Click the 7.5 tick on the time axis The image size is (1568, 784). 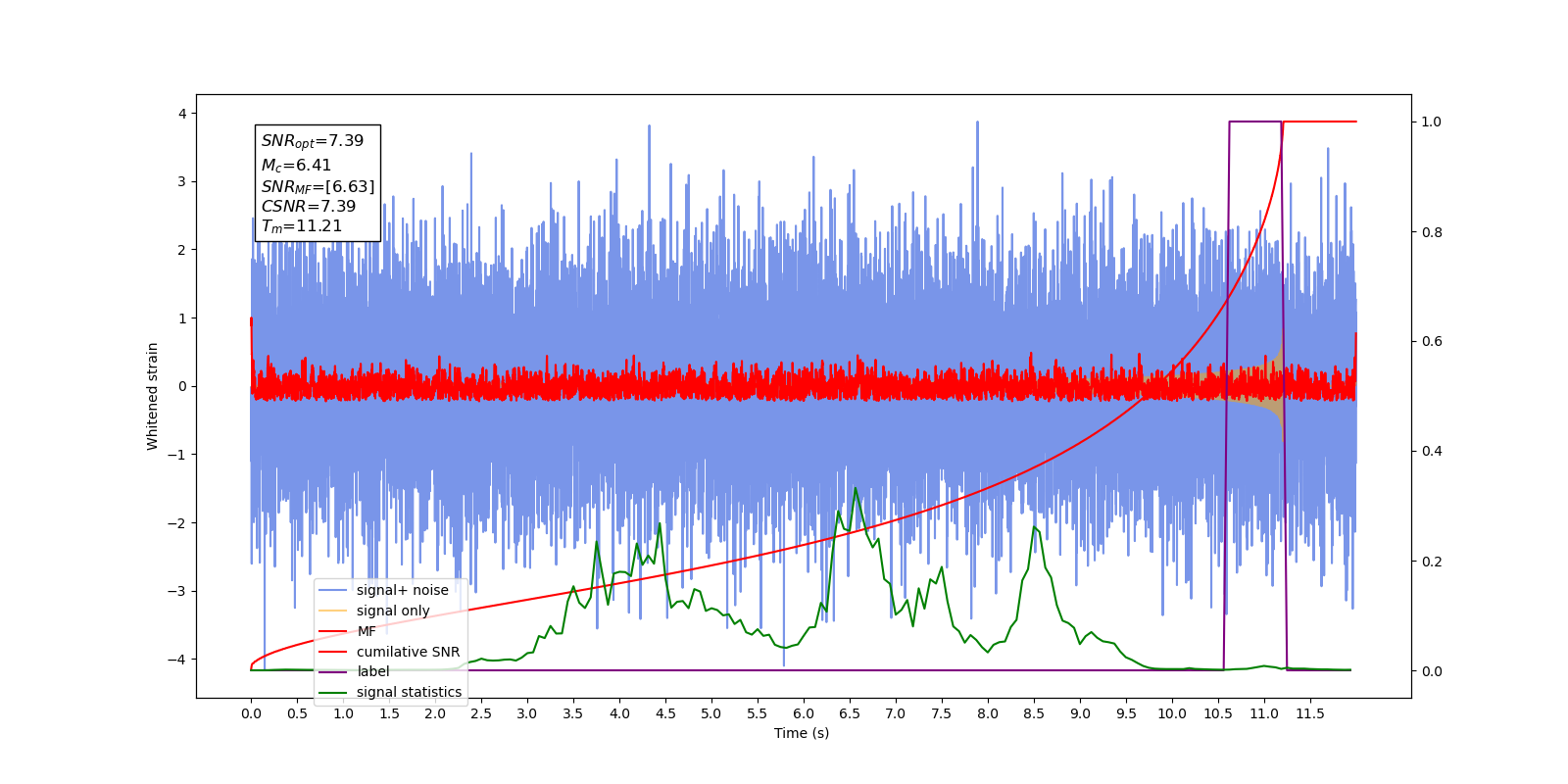pos(942,713)
